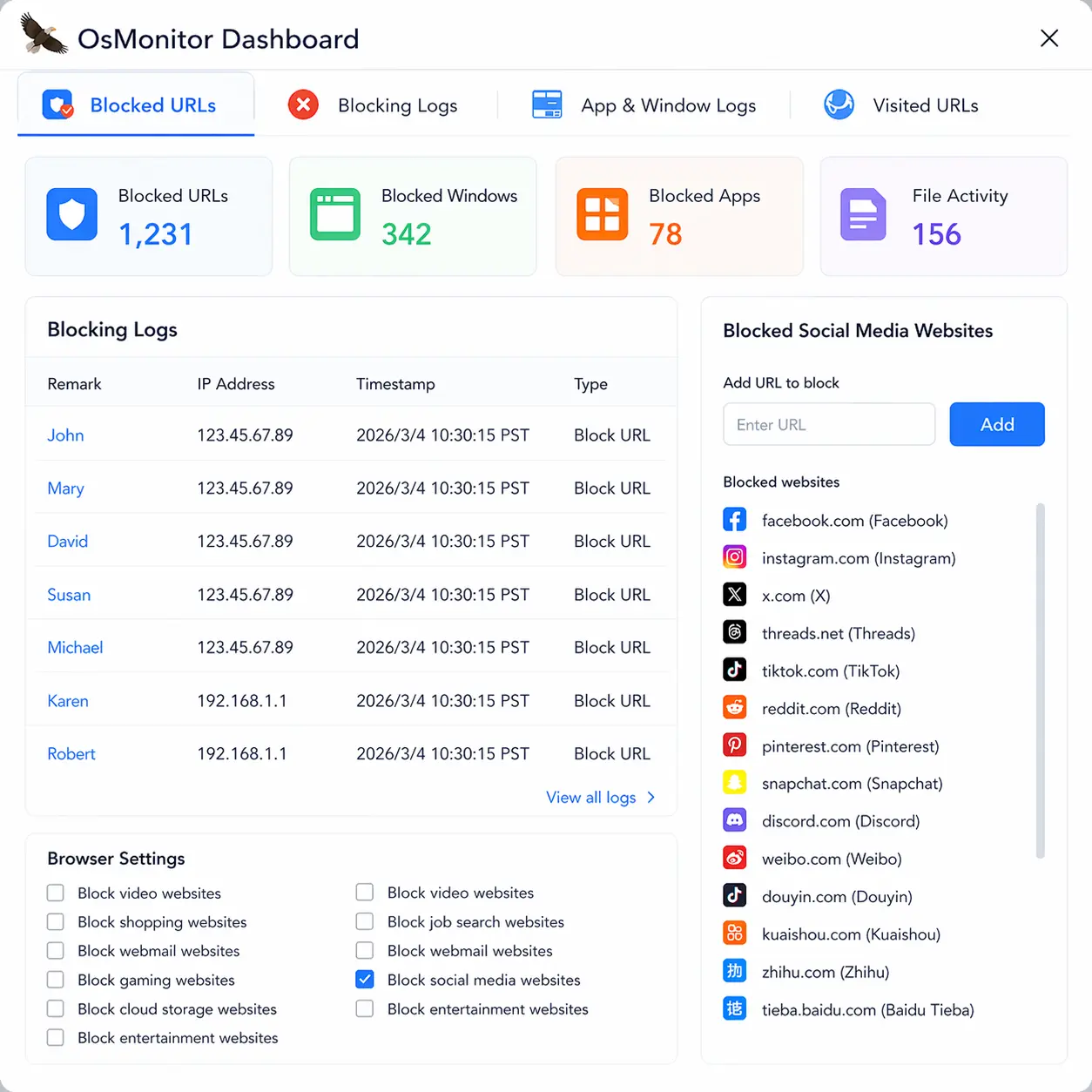
Task: Uncheck Block social media websites
Action: tap(365, 980)
